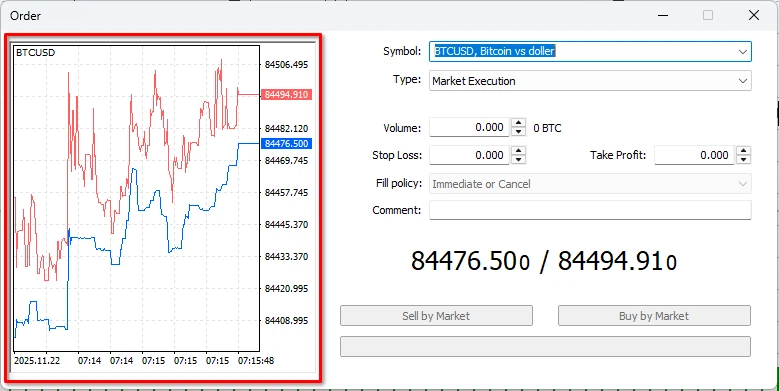Click the large 84494.910 ask quote
The width and height of the screenshot is (779, 391).
(618, 261)
